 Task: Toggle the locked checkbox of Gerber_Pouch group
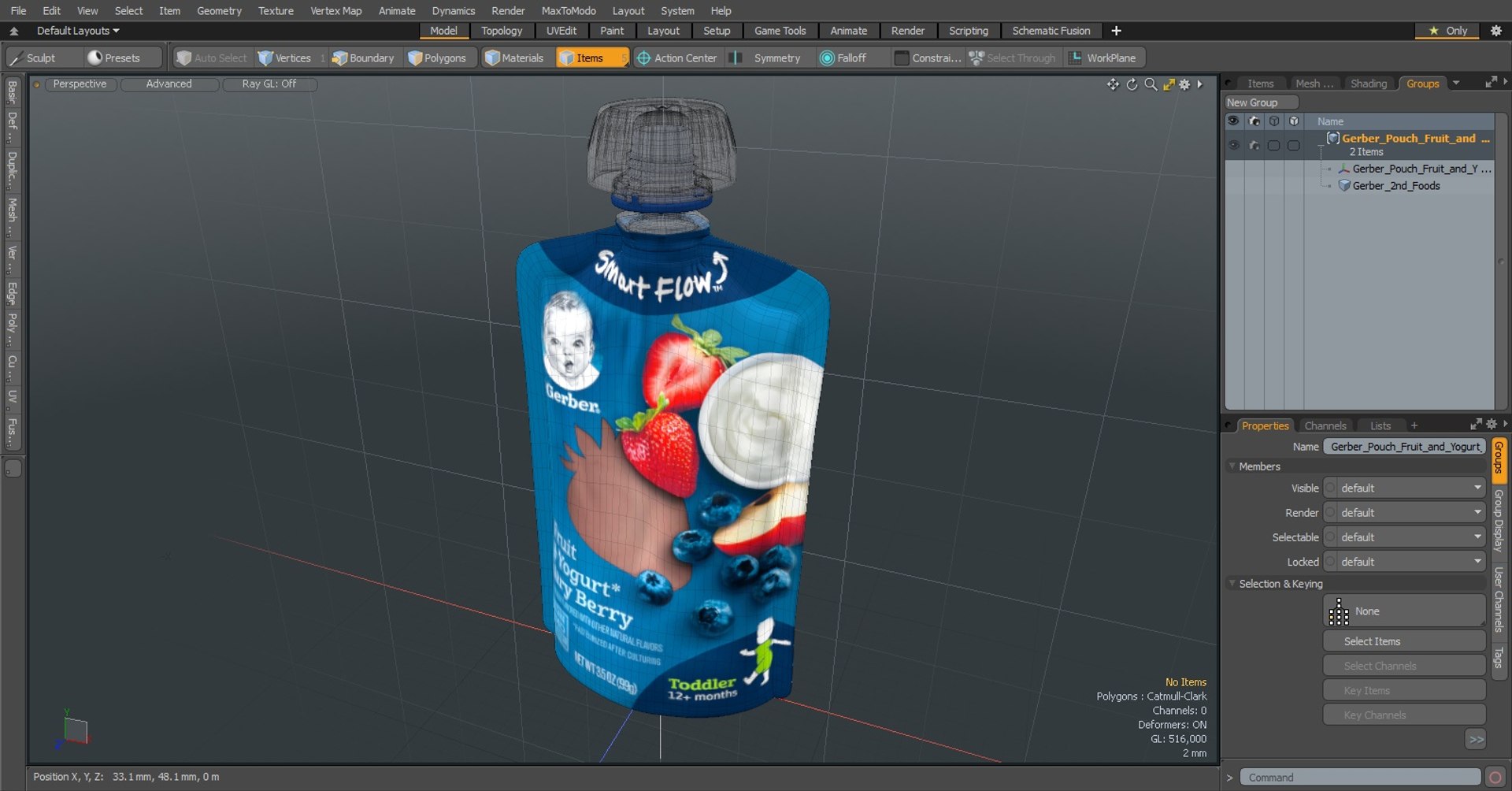click(x=1294, y=145)
